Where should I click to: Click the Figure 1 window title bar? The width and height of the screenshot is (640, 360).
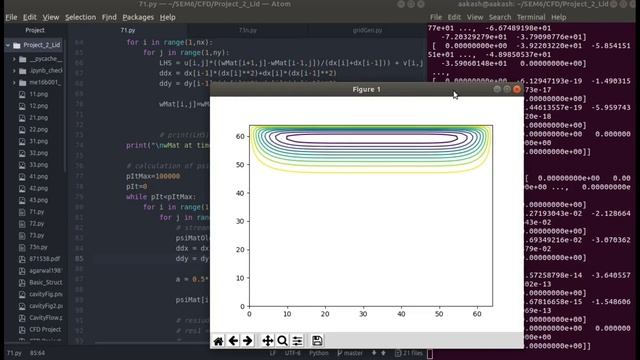tap(367, 89)
